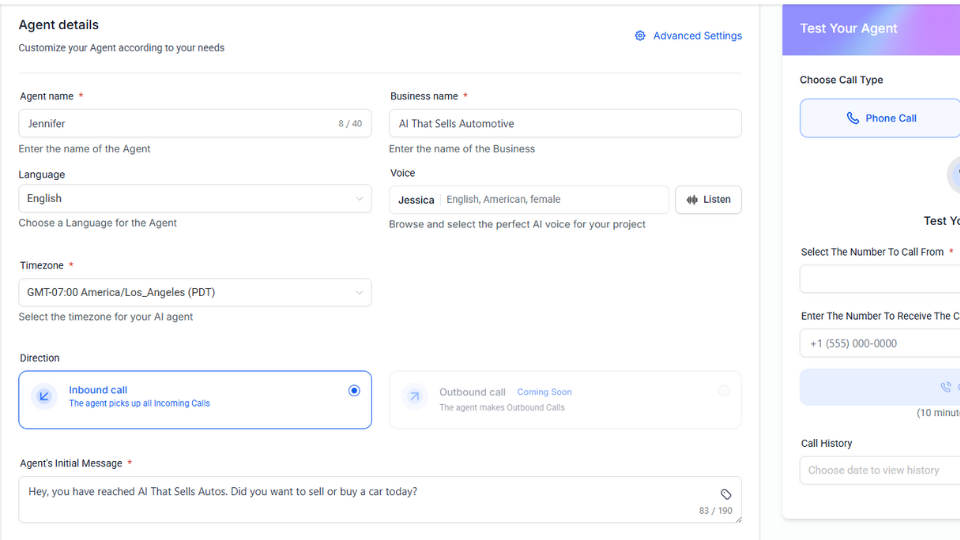960x540 pixels.
Task: Click the Direction label
Action: 39,358
